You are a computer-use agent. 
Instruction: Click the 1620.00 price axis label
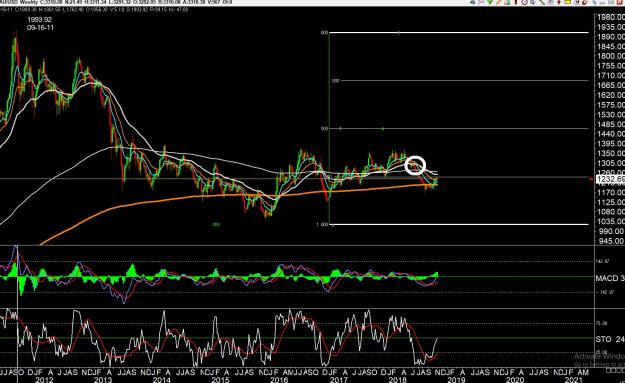[610, 95]
